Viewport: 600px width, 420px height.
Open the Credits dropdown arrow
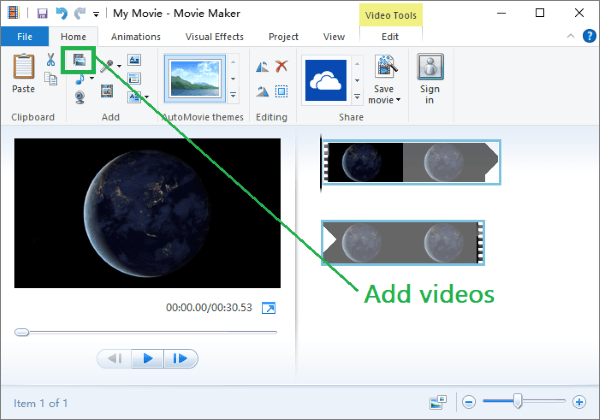147,97
